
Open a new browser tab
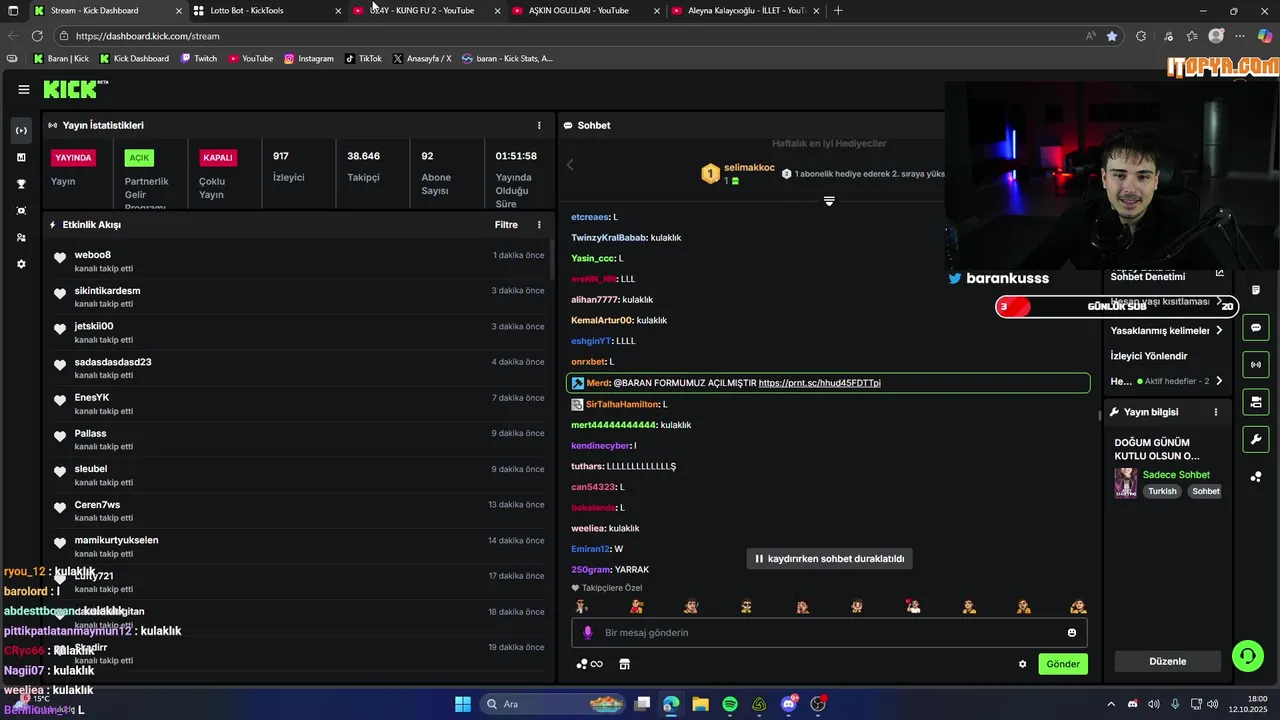point(838,11)
